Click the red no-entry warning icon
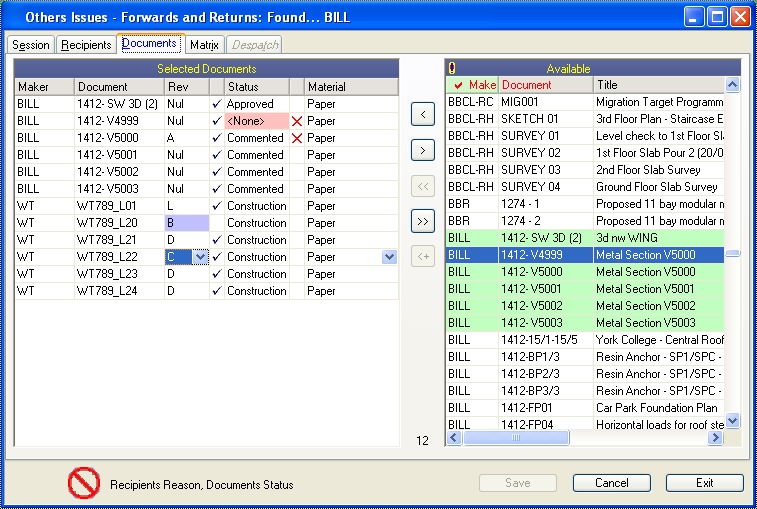Screen dimensions: 757x509 click(x=84, y=483)
